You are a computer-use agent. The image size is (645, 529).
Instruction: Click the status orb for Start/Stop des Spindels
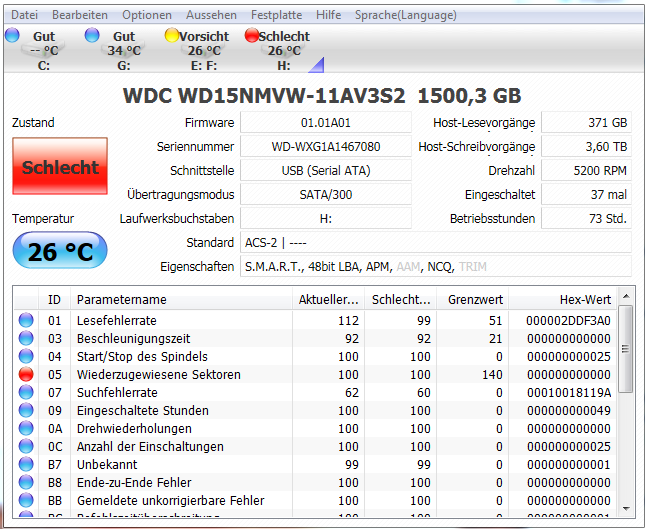pyautogui.click(x=26, y=356)
